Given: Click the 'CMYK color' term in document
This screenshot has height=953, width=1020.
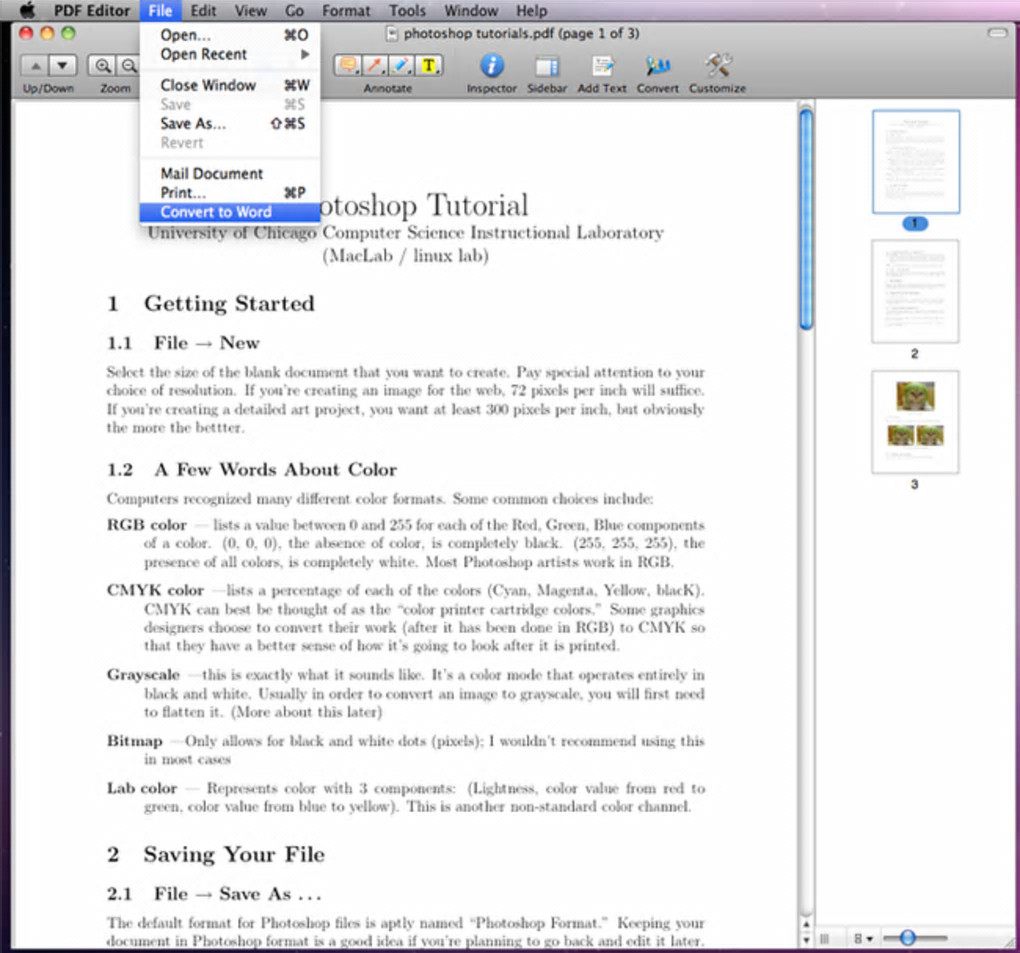Looking at the screenshot, I should pos(155,591).
